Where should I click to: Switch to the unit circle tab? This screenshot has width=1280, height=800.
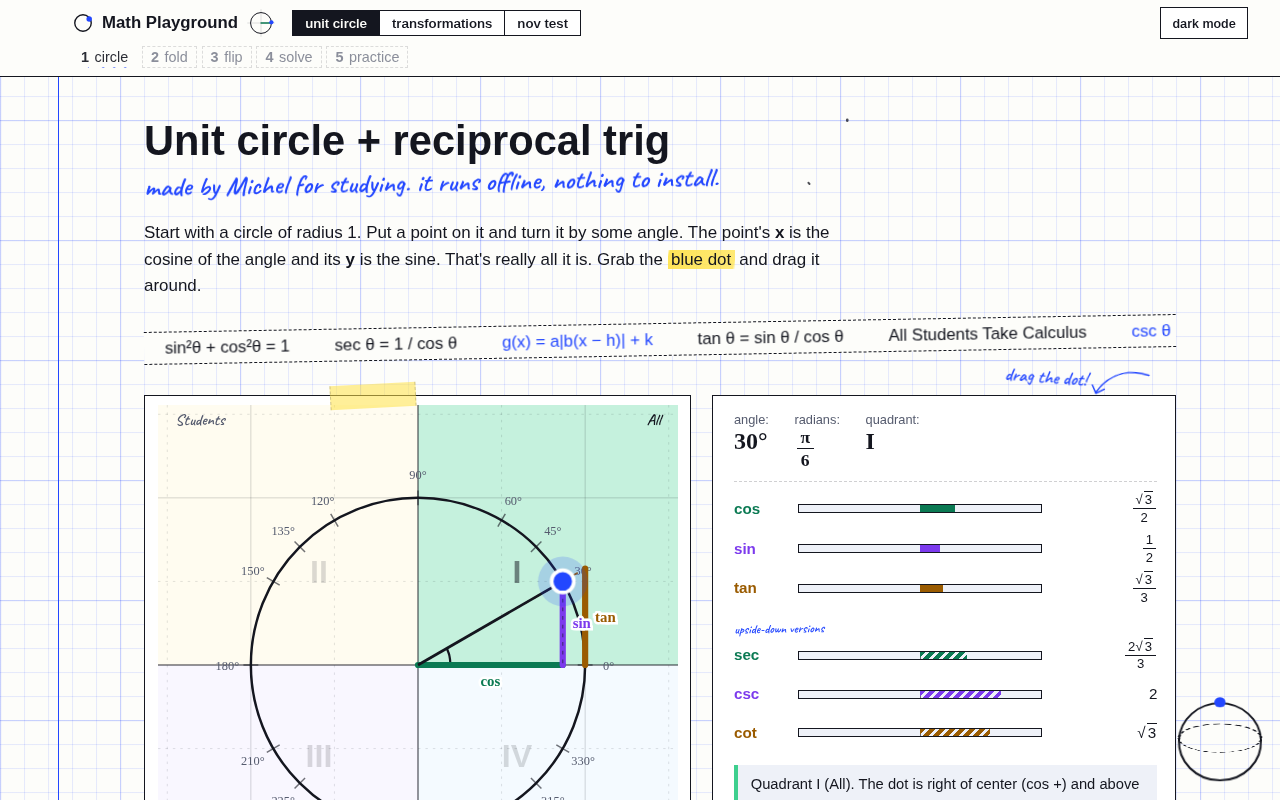click(x=336, y=23)
